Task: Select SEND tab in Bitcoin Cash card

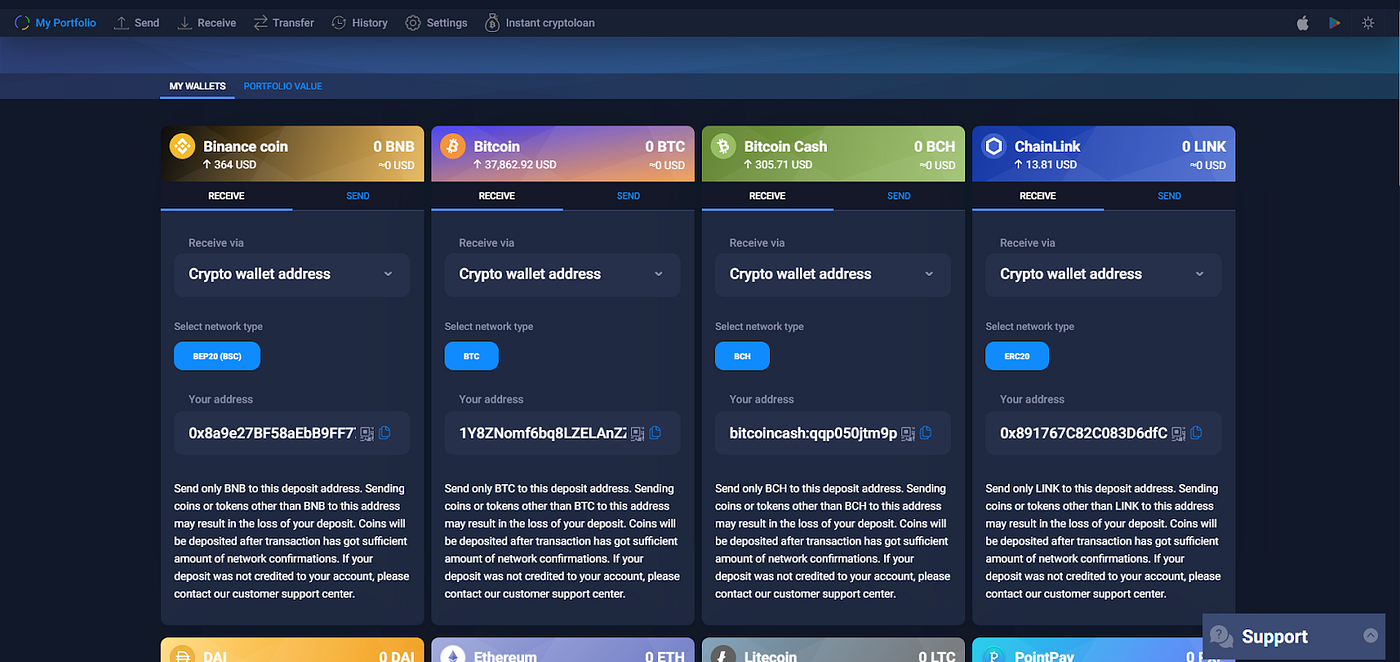Action: [899, 196]
